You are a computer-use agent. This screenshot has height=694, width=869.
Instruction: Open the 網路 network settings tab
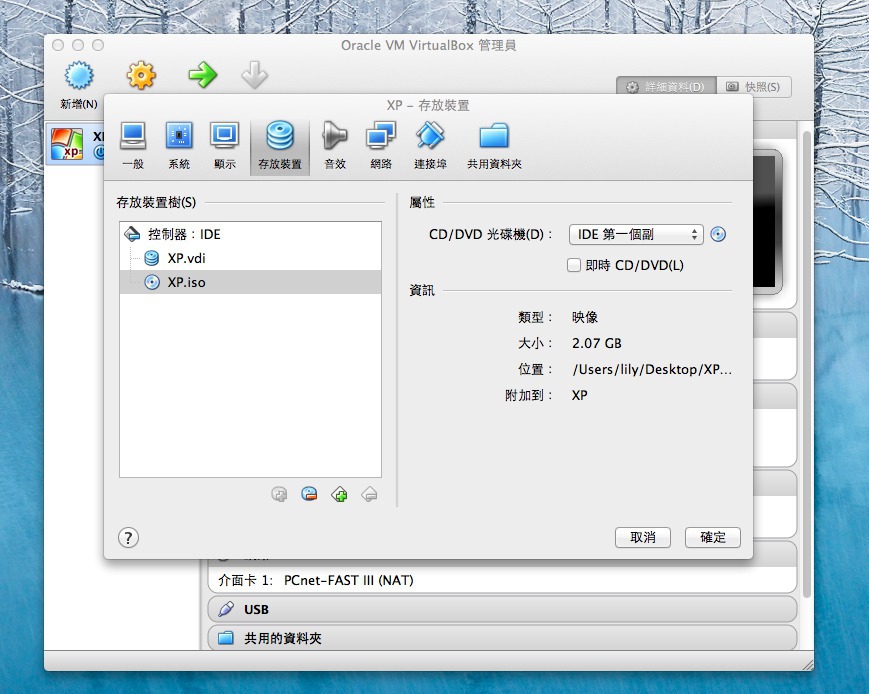(x=381, y=145)
